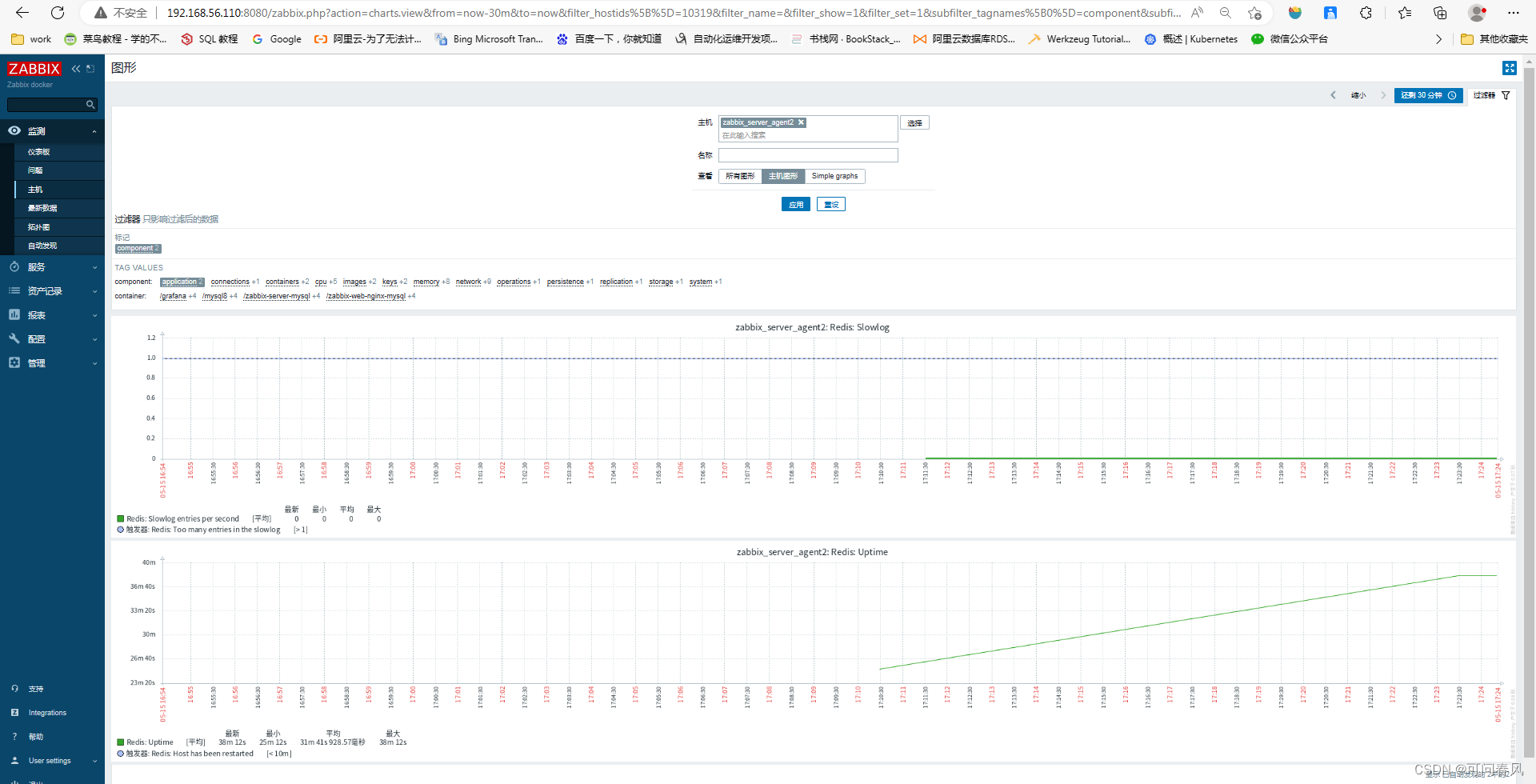Image resolution: width=1536 pixels, height=784 pixels.
Task: Click the green swatch for Redis: Slowlog entries per second
Action: coord(121,518)
